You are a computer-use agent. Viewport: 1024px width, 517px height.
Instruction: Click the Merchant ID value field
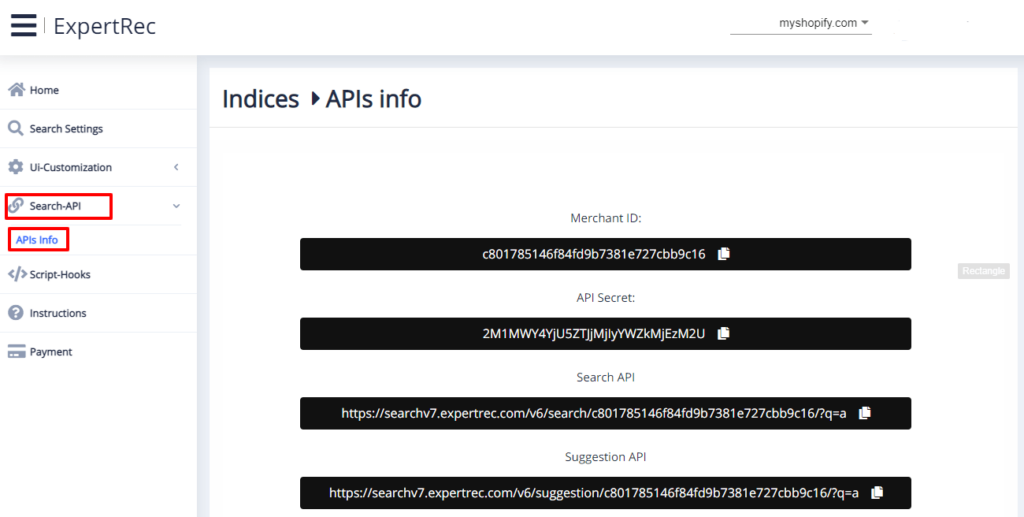(x=594, y=254)
